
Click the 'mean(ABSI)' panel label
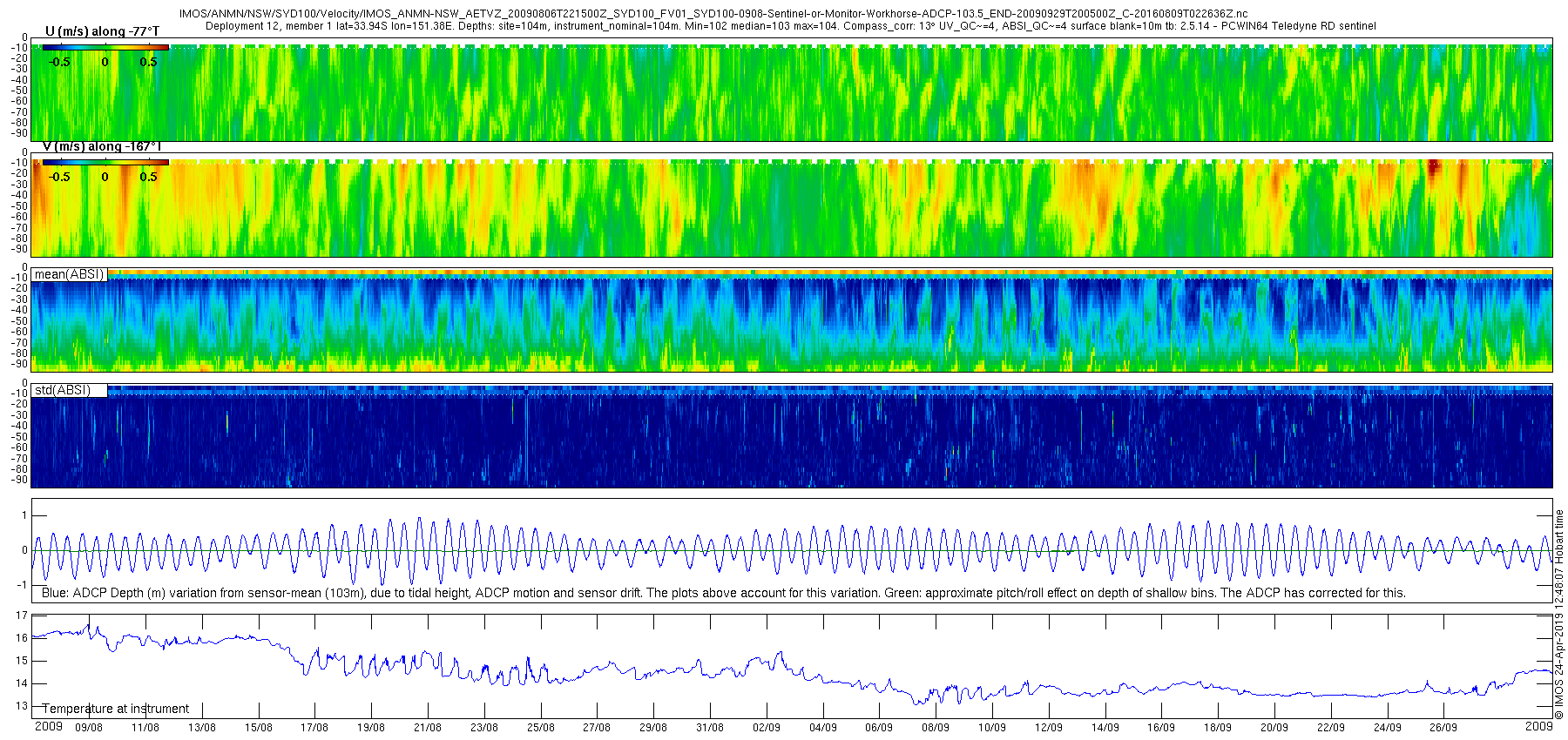(x=69, y=274)
